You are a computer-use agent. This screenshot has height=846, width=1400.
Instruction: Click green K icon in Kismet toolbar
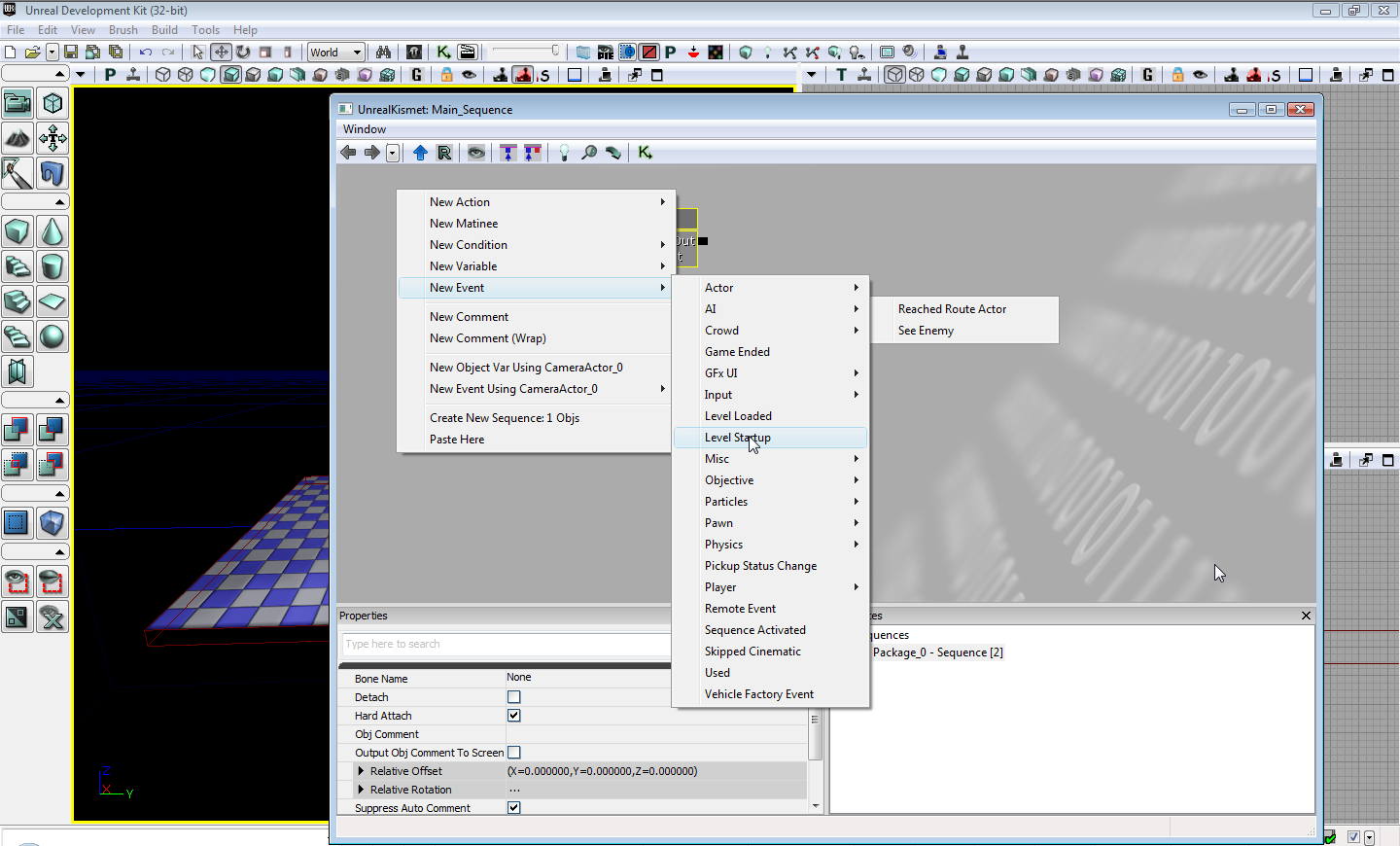point(646,153)
